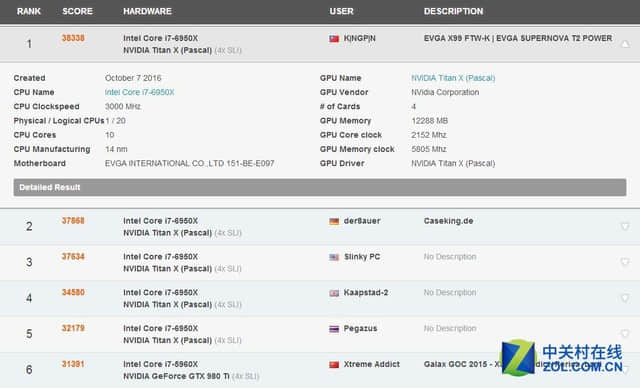This screenshot has width=640, height=388.
Task: Click the USER column header
Action: [x=342, y=11]
